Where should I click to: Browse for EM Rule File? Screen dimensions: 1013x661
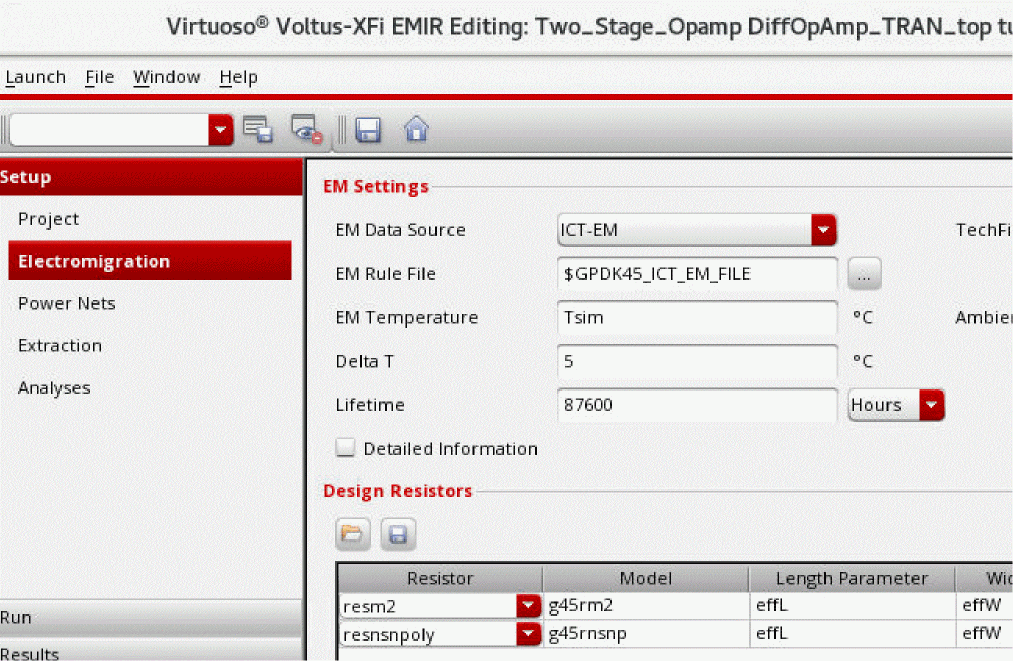tap(864, 274)
